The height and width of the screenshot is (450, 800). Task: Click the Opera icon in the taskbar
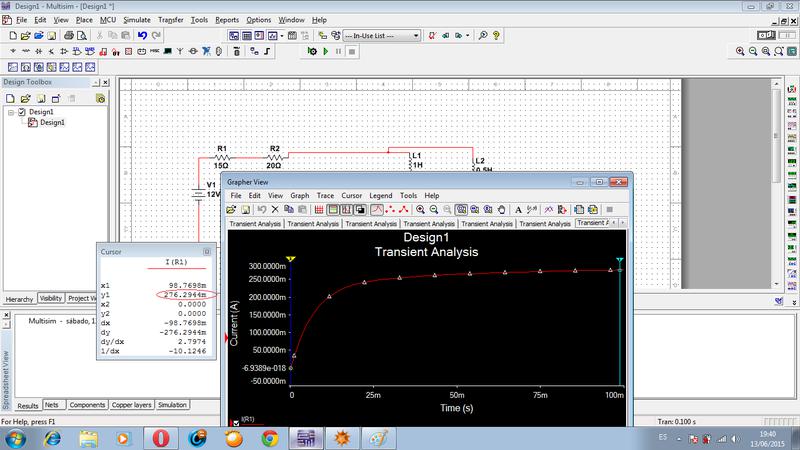[x=160, y=438]
